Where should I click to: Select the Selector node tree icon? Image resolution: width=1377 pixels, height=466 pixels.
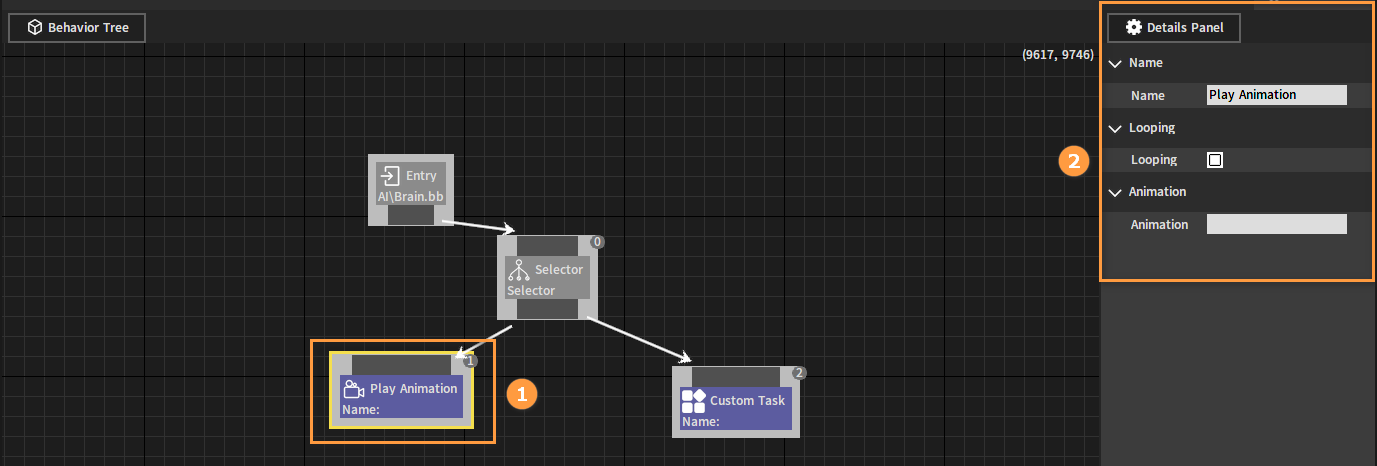518,270
